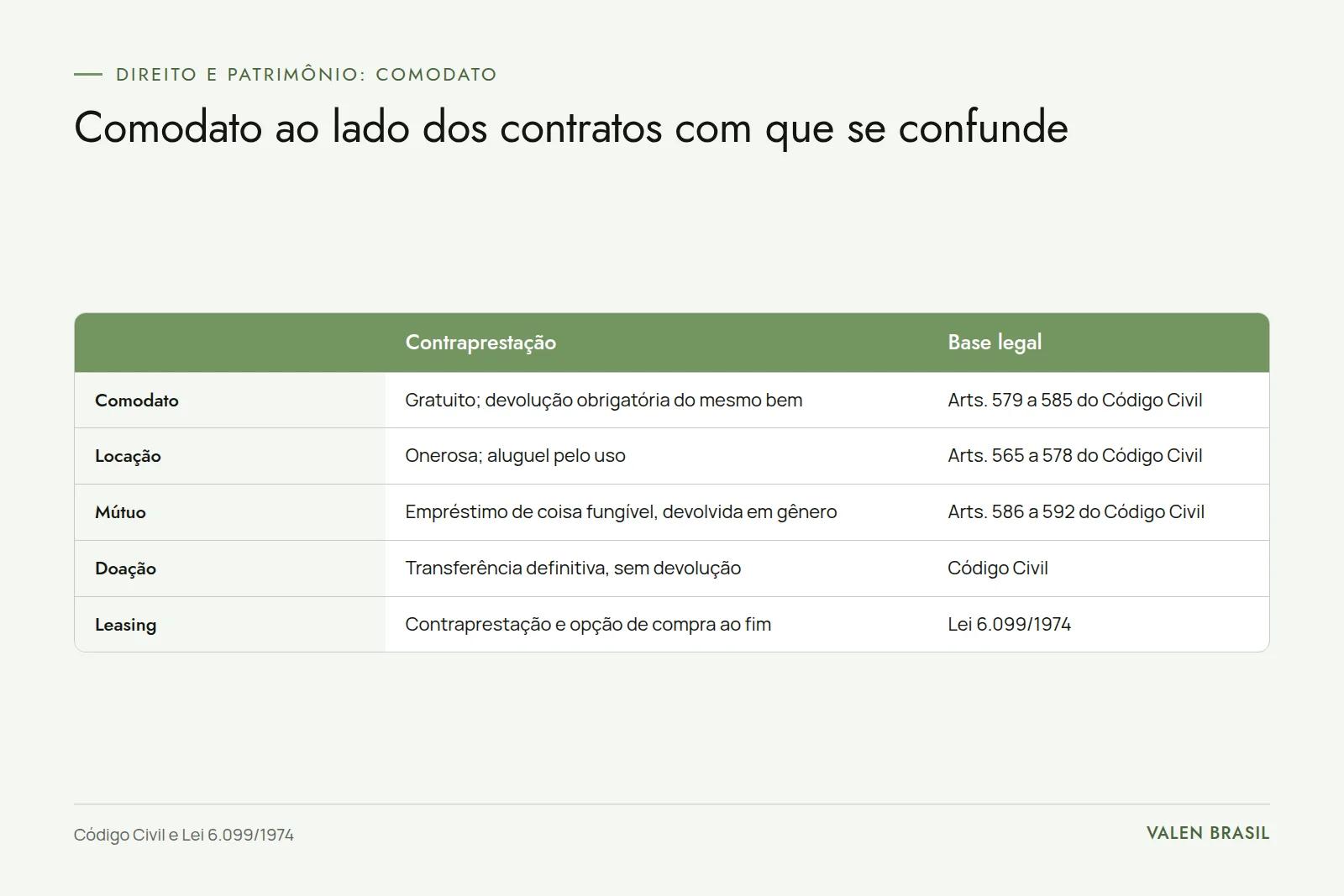
Task: Select the 'Doação' row label
Action: coord(125,569)
